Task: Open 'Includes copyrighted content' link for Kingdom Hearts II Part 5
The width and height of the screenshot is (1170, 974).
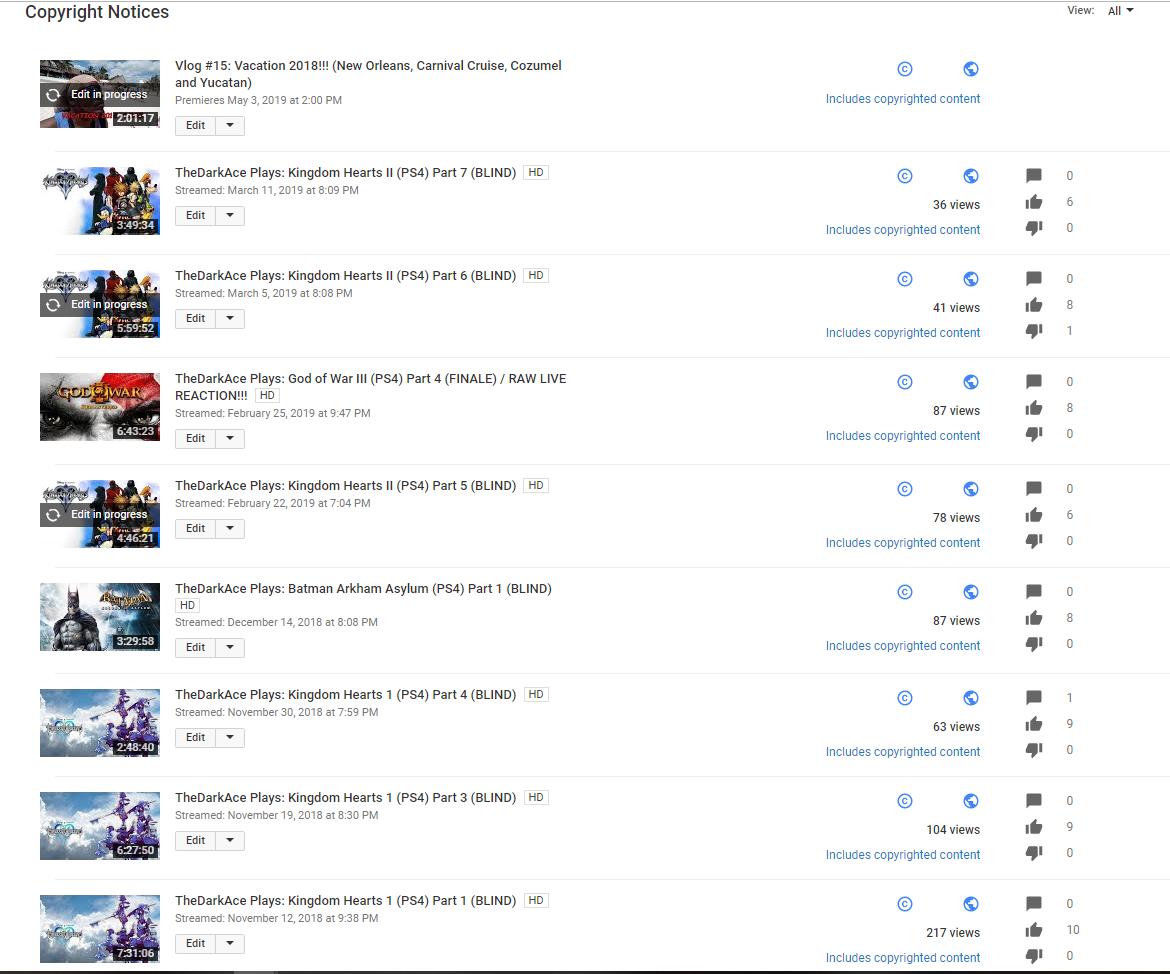Action: click(903, 543)
